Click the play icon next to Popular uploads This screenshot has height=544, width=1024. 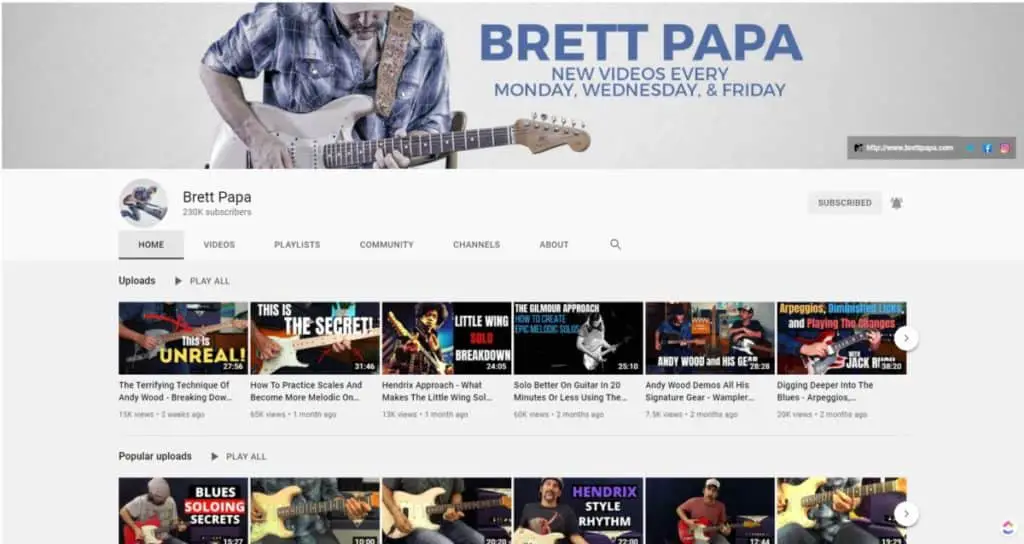click(x=214, y=456)
